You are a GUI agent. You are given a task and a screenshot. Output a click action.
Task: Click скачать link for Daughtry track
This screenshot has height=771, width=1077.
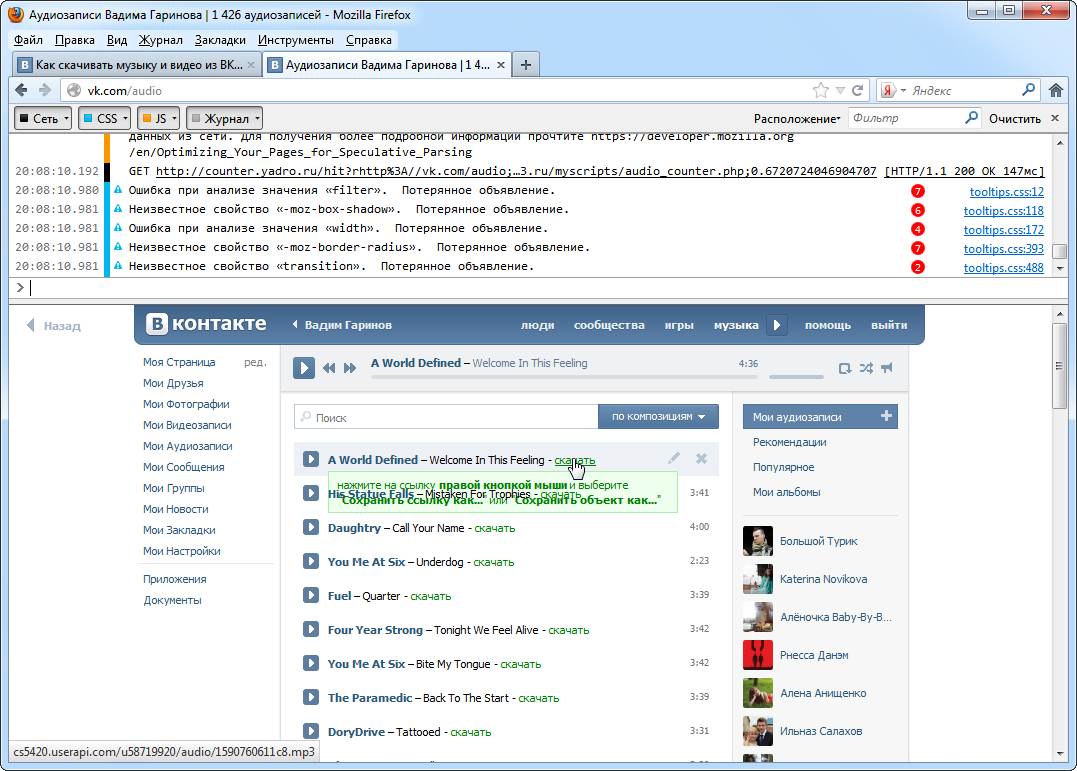click(495, 528)
